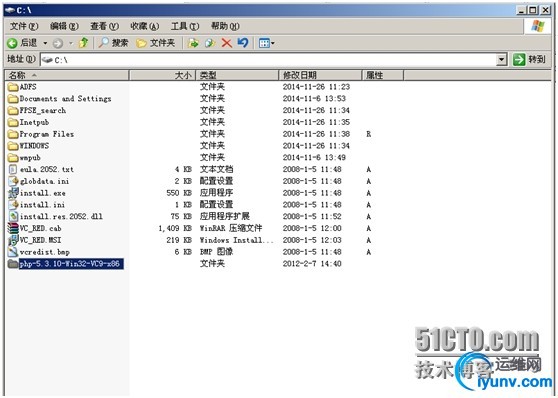Click the Forward arrow toolbar icon
This screenshot has height=398, width=558.
58,43
